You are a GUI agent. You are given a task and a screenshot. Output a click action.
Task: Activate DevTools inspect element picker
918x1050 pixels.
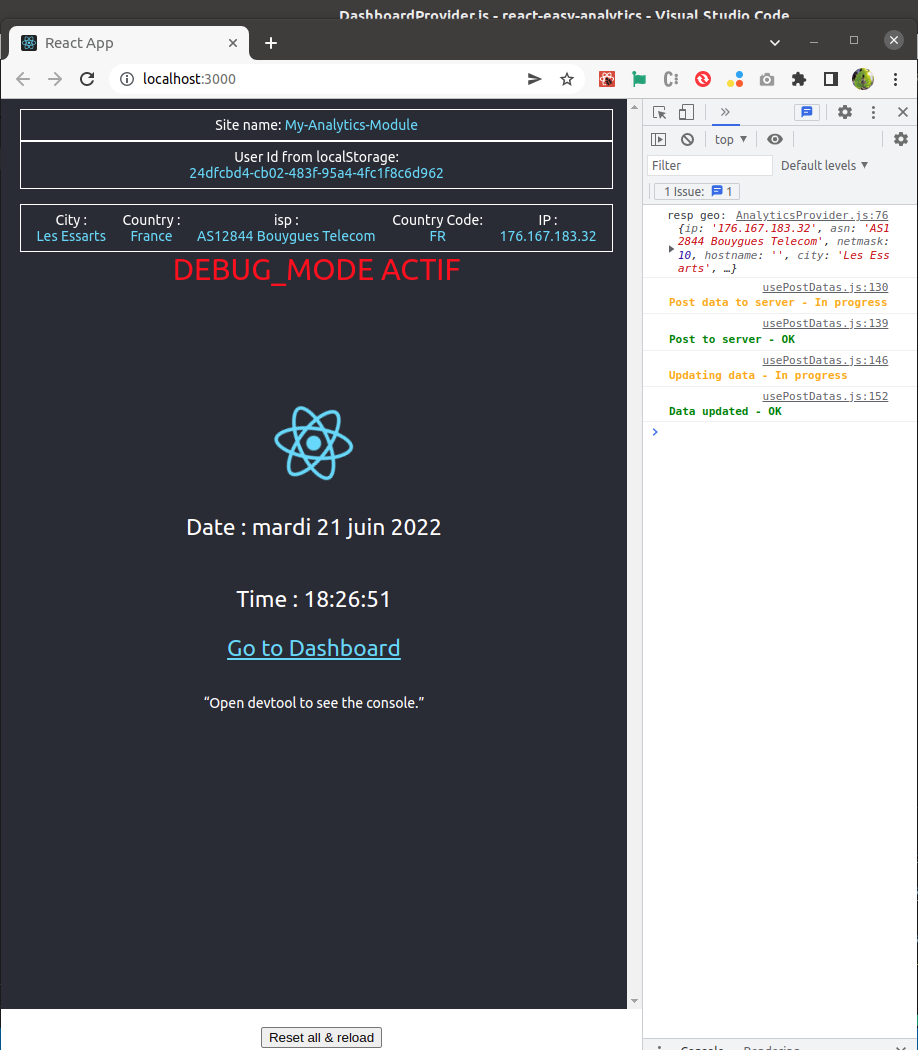(x=660, y=112)
